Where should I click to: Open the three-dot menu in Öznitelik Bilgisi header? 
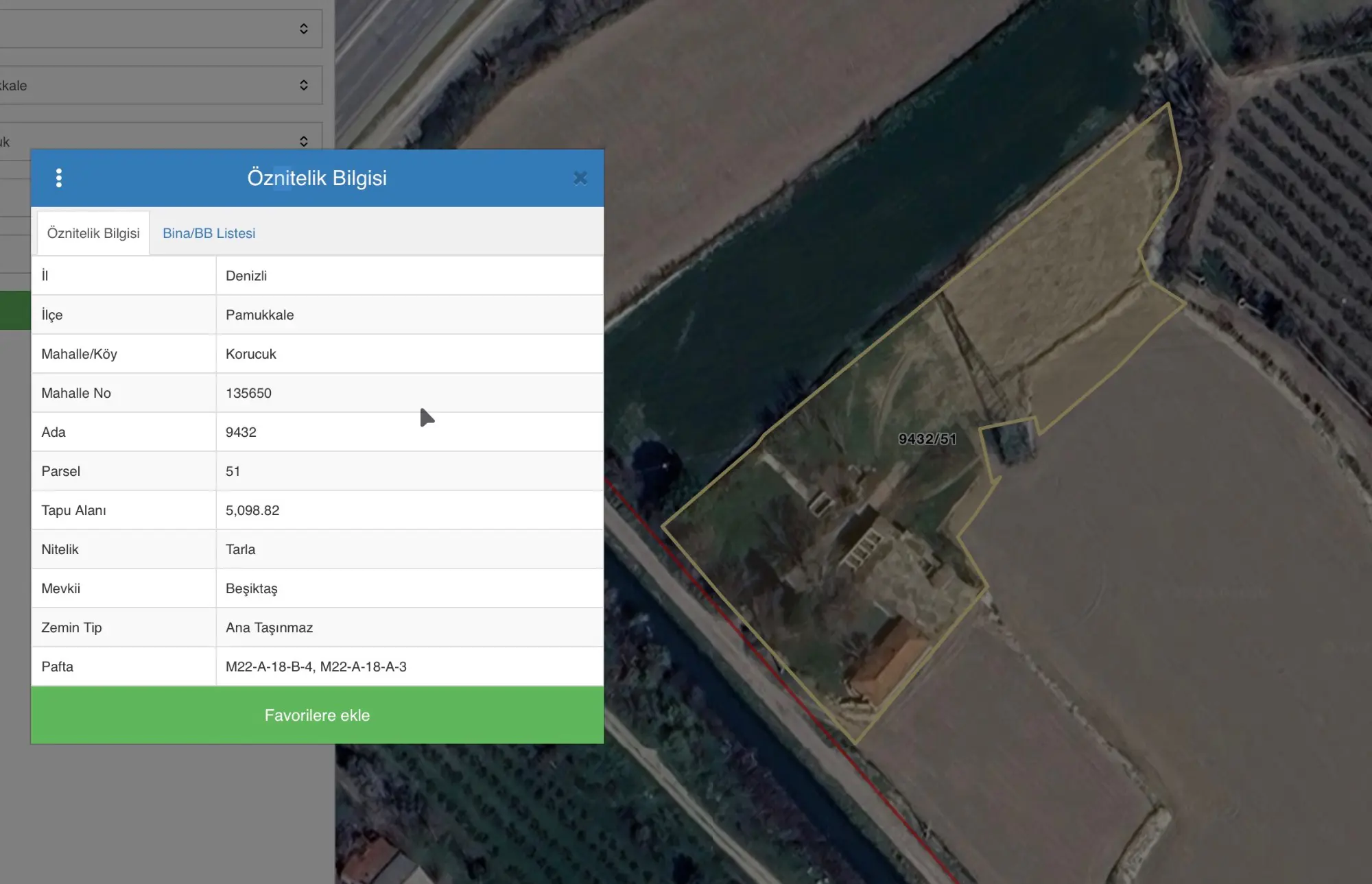(x=59, y=178)
